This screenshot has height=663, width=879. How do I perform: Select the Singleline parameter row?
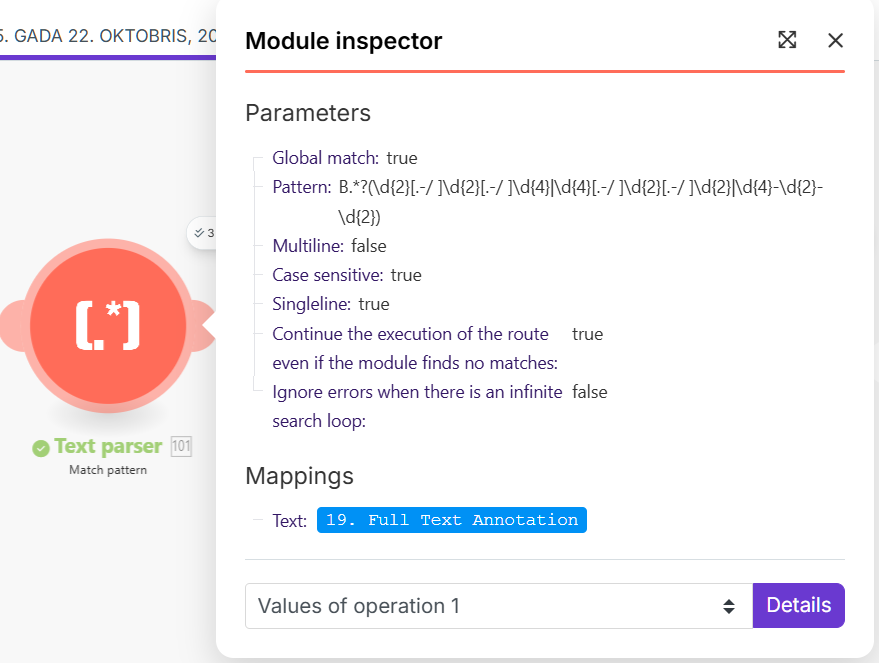point(330,304)
